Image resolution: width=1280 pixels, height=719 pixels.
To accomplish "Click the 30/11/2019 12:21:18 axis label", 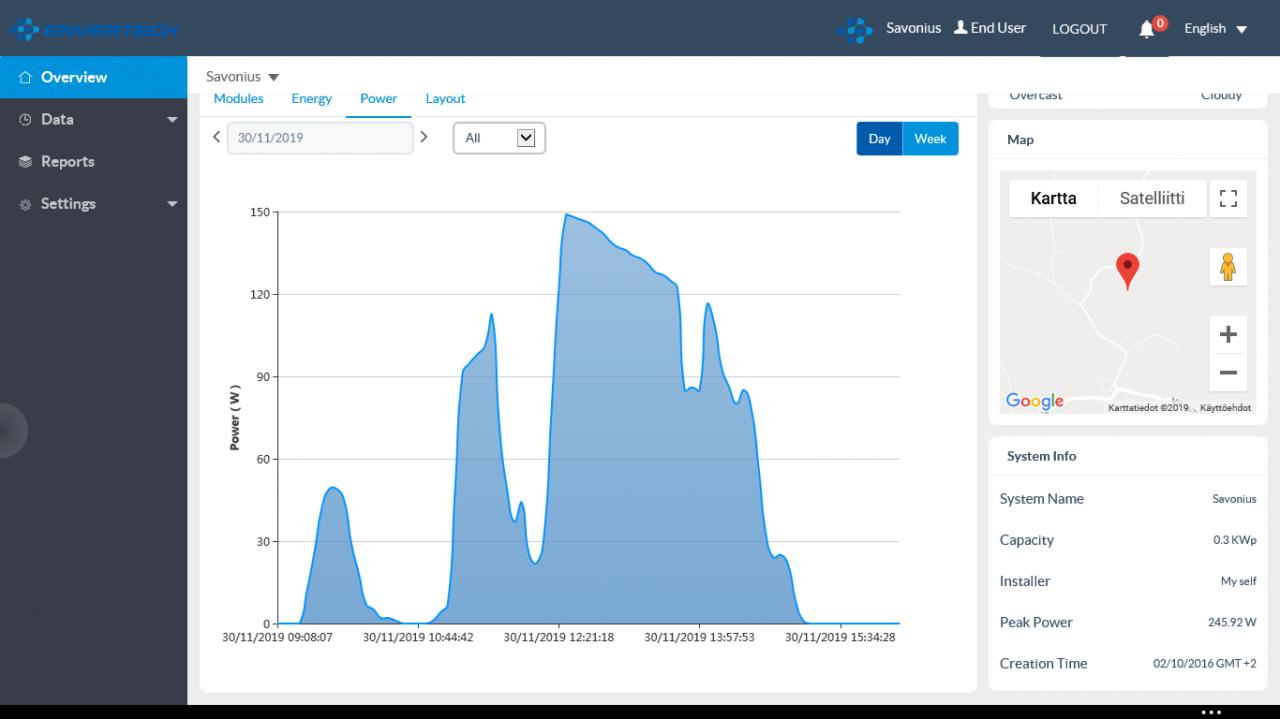I will 559,637.
